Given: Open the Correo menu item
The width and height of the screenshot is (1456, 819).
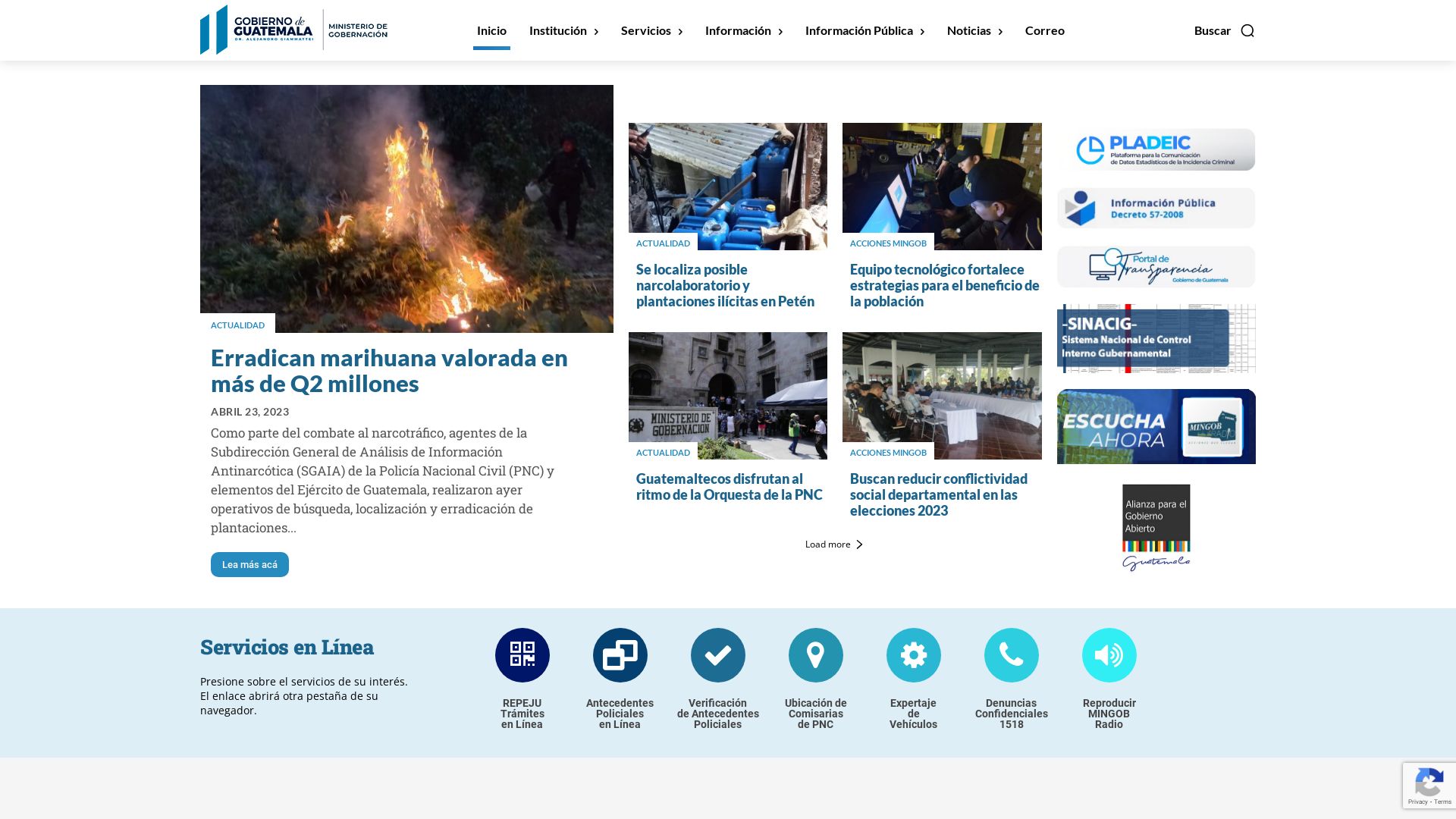Looking at the screenshot, I should tap(1045, 30).
